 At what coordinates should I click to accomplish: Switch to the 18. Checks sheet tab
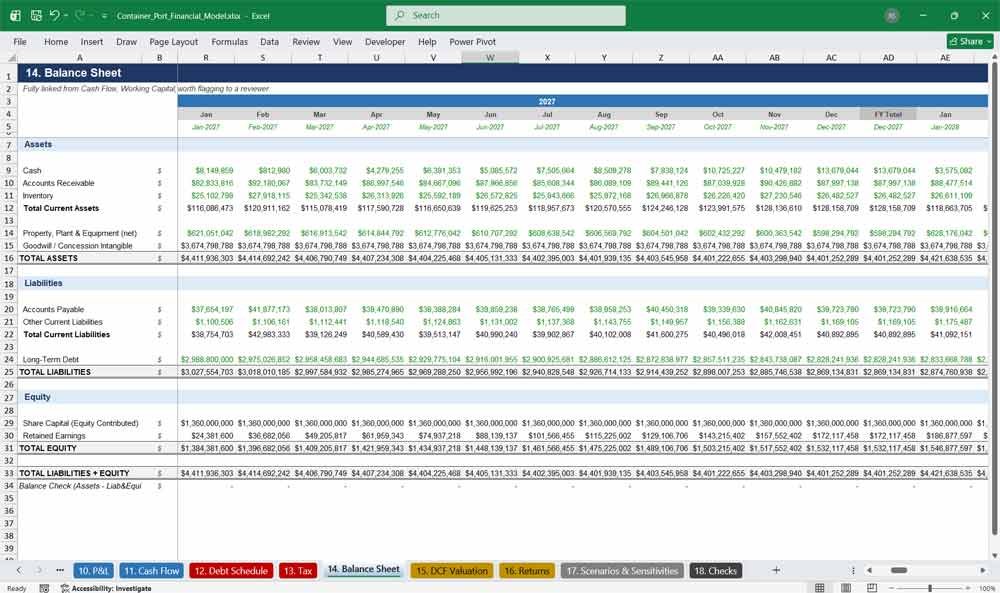pos(715,571)
